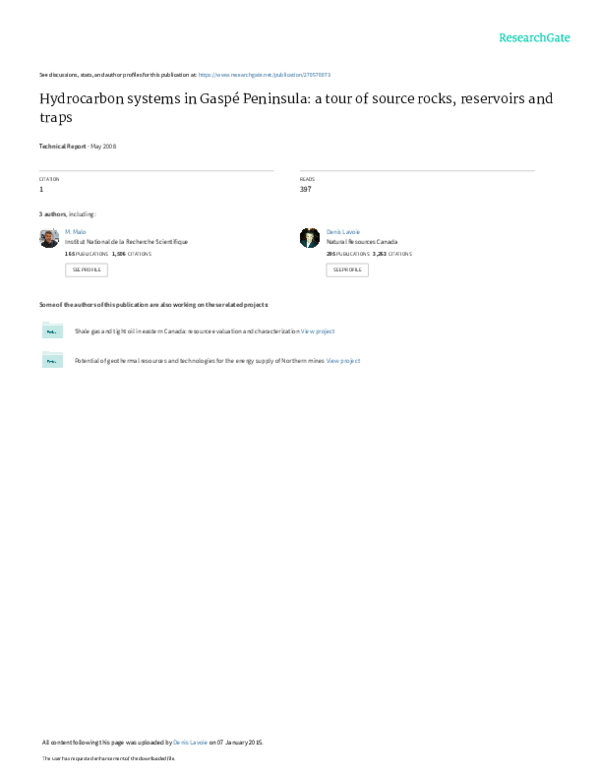This screenshot has width=600, height=777.
Task: Open View project for Northern mines geothermal
Action: tap(343, 360)
